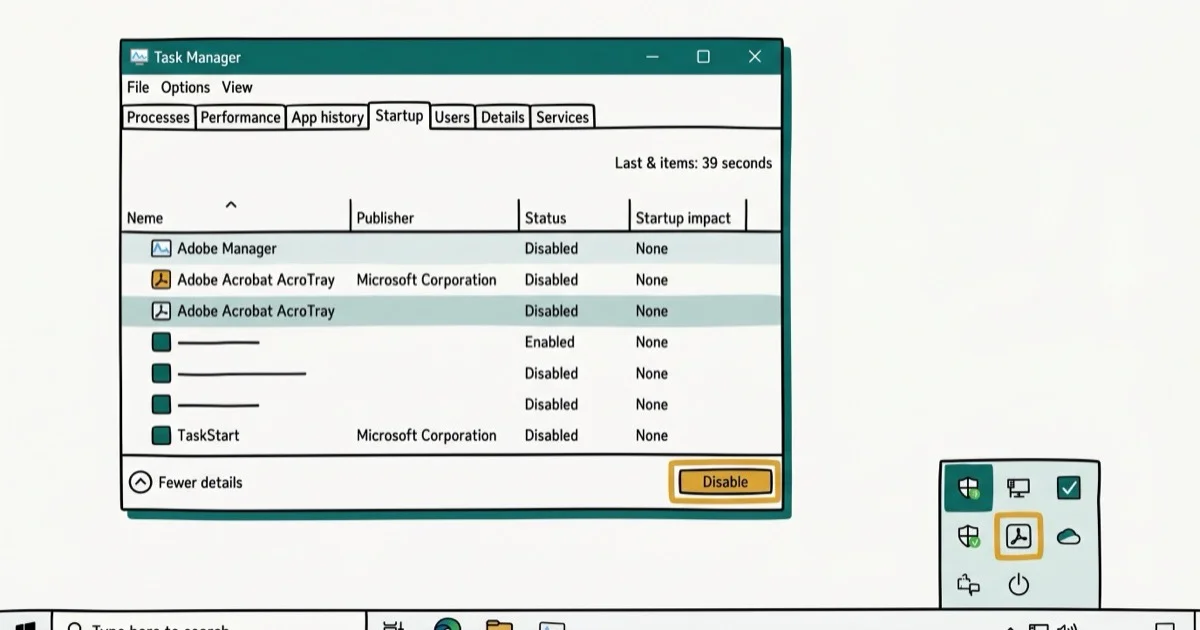Click the None impact of Adobe Manager
Image resolution: width=1200 pixels, height=630 pixels.
tap(651, 248)
